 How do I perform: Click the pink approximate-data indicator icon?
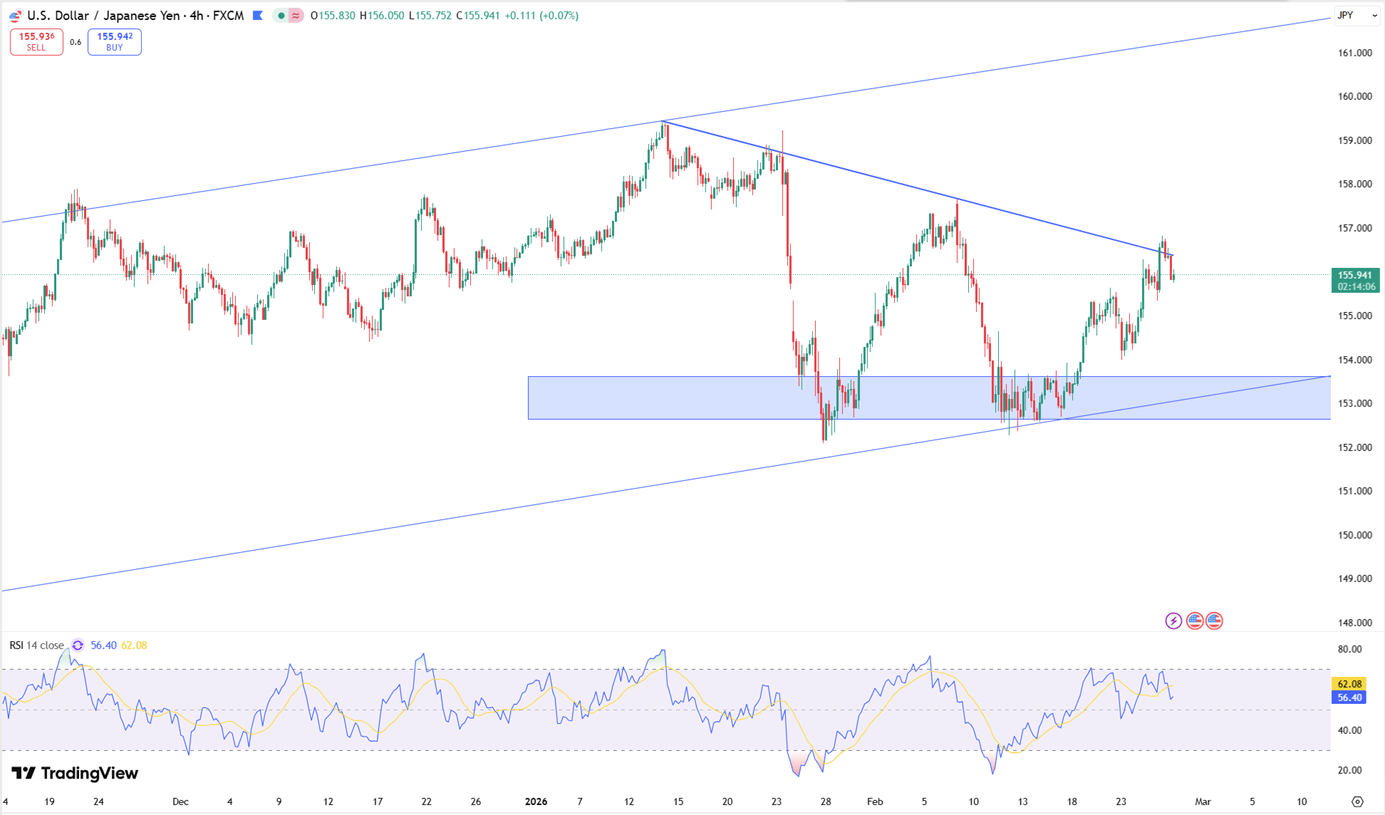(x=296, y=16)
